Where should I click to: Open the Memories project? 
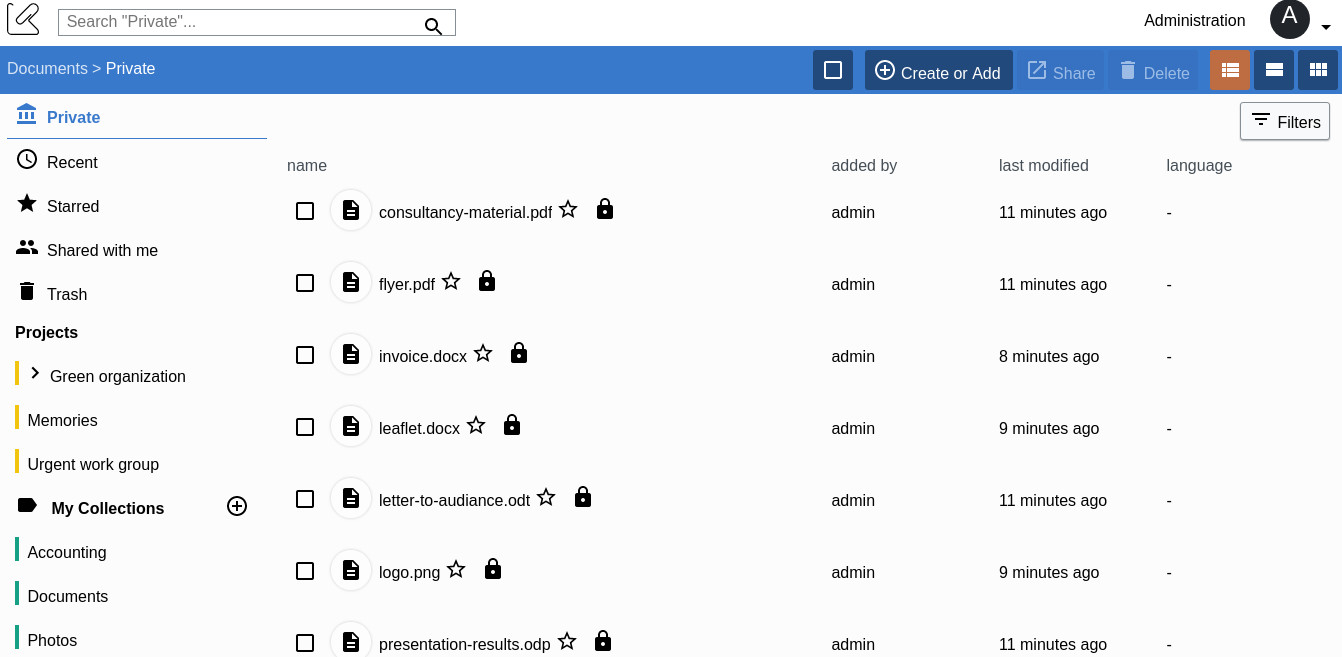pos(62,420)
